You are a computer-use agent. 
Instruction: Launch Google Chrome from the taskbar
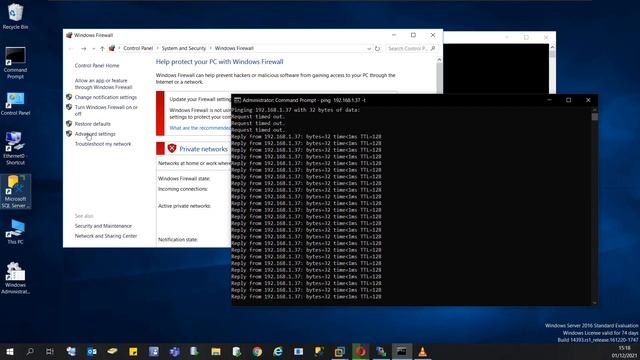point(257,351)
